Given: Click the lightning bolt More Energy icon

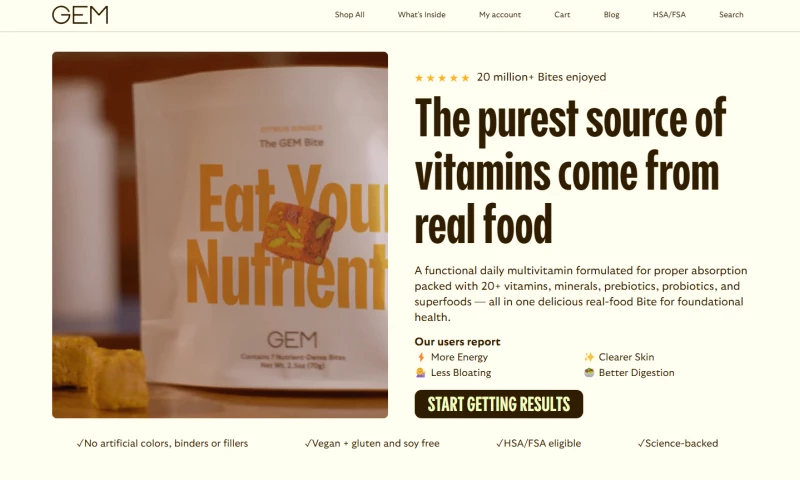Looking at the screenshot, I should (421, 357).
